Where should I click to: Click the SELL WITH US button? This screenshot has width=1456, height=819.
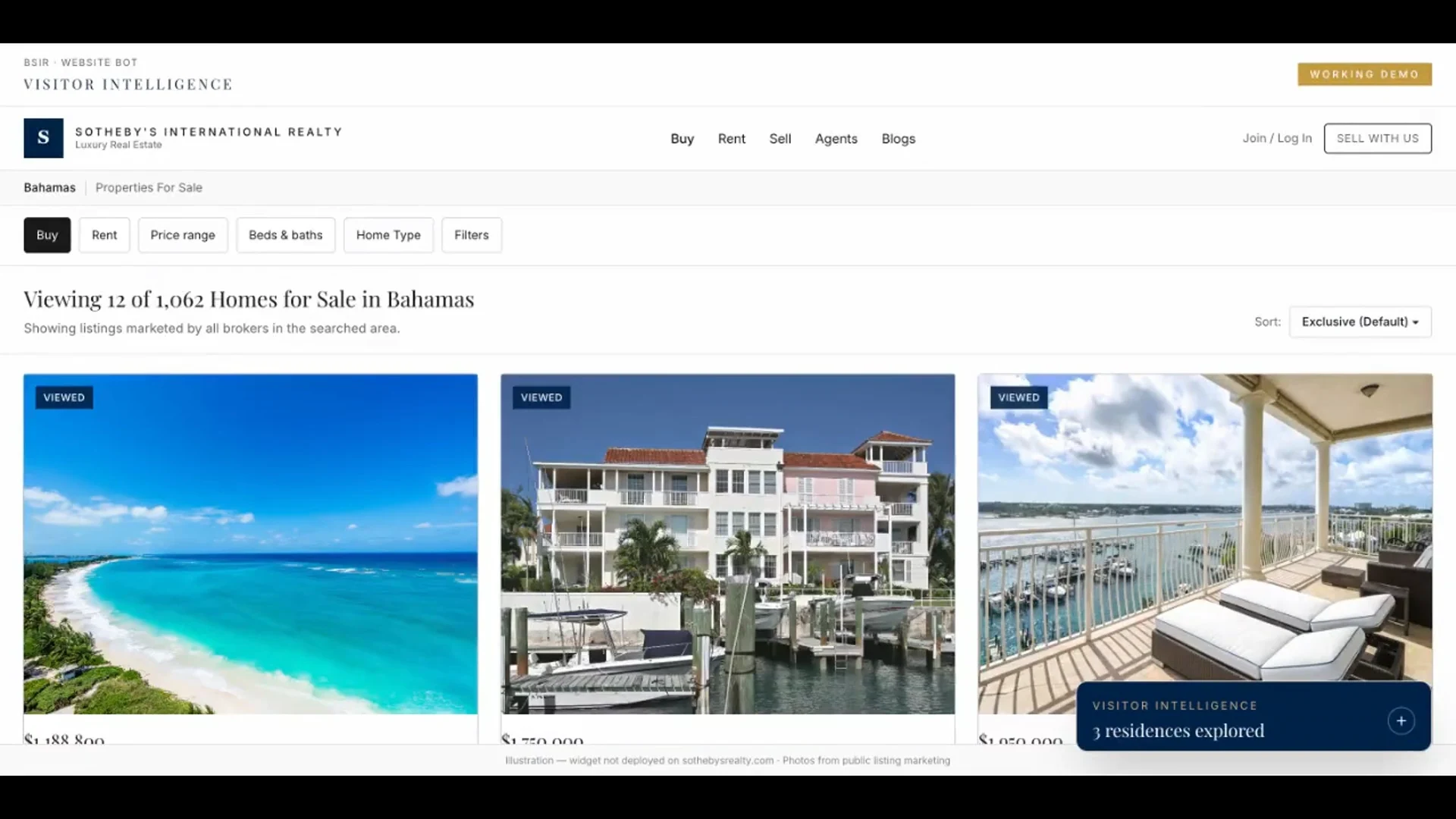tap(1377, 138)
